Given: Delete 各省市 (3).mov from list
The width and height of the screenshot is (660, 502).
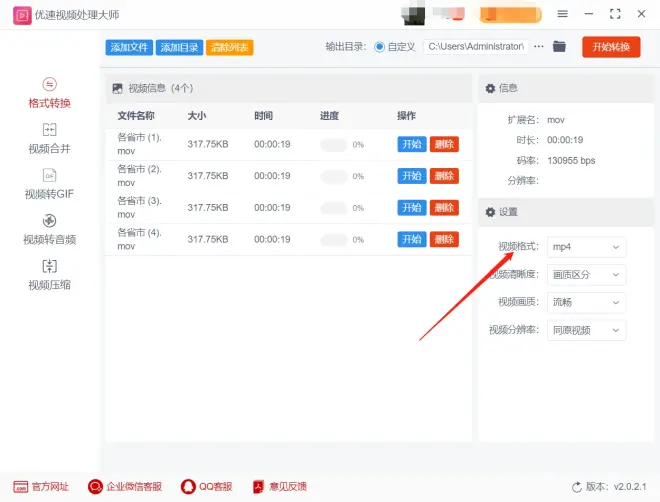Looking at the screenshot, I should pos(444,207).
